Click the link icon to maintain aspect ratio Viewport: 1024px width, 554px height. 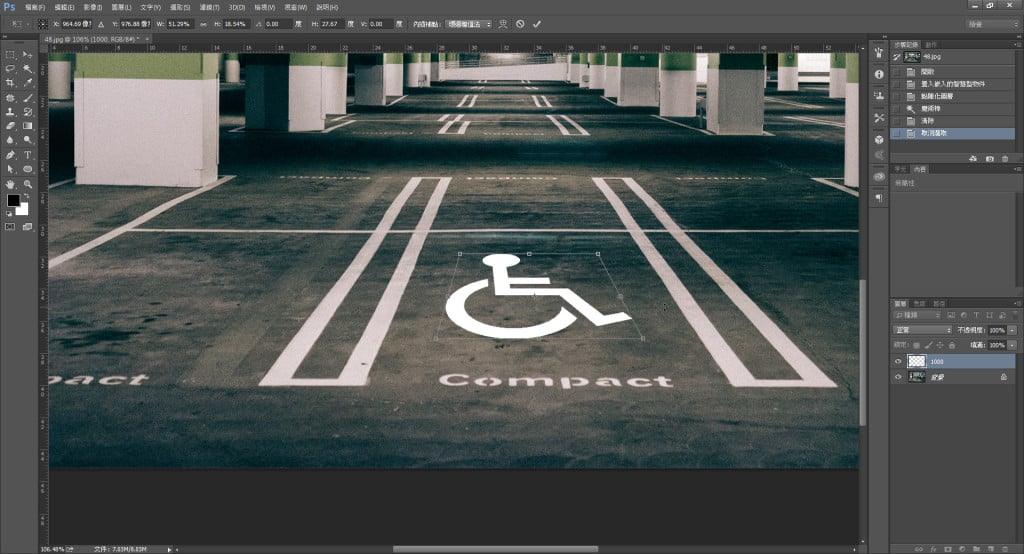pyautogui.click(x=203, y=23)
